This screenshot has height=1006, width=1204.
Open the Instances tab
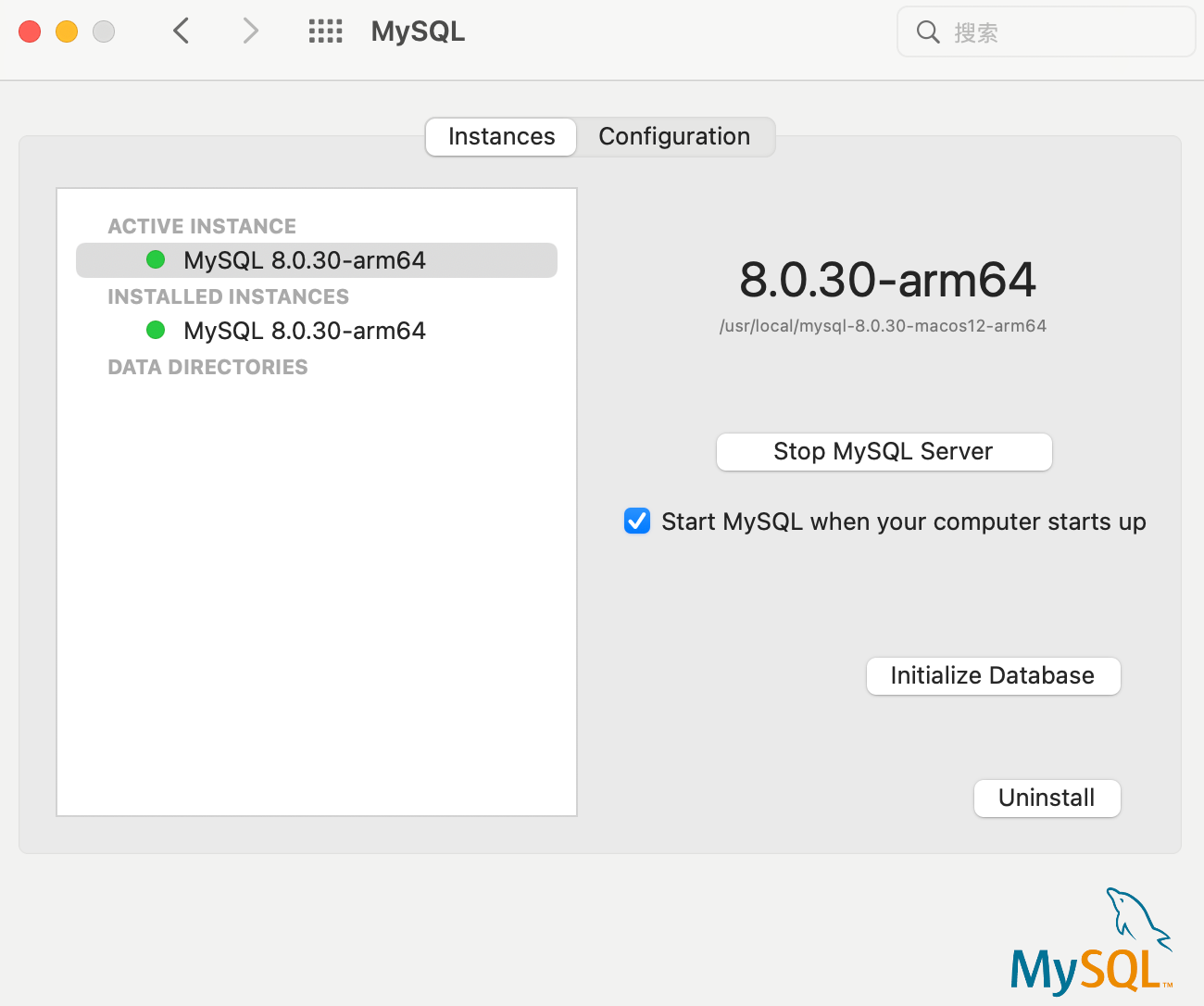[x=500, y=136]
